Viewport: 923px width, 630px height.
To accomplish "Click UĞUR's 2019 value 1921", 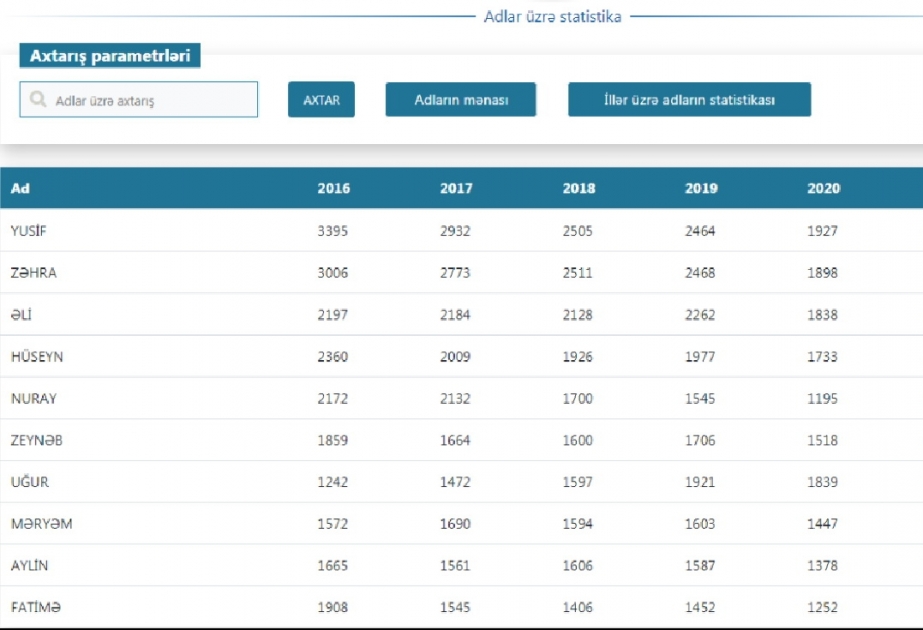I will (700, 482).
